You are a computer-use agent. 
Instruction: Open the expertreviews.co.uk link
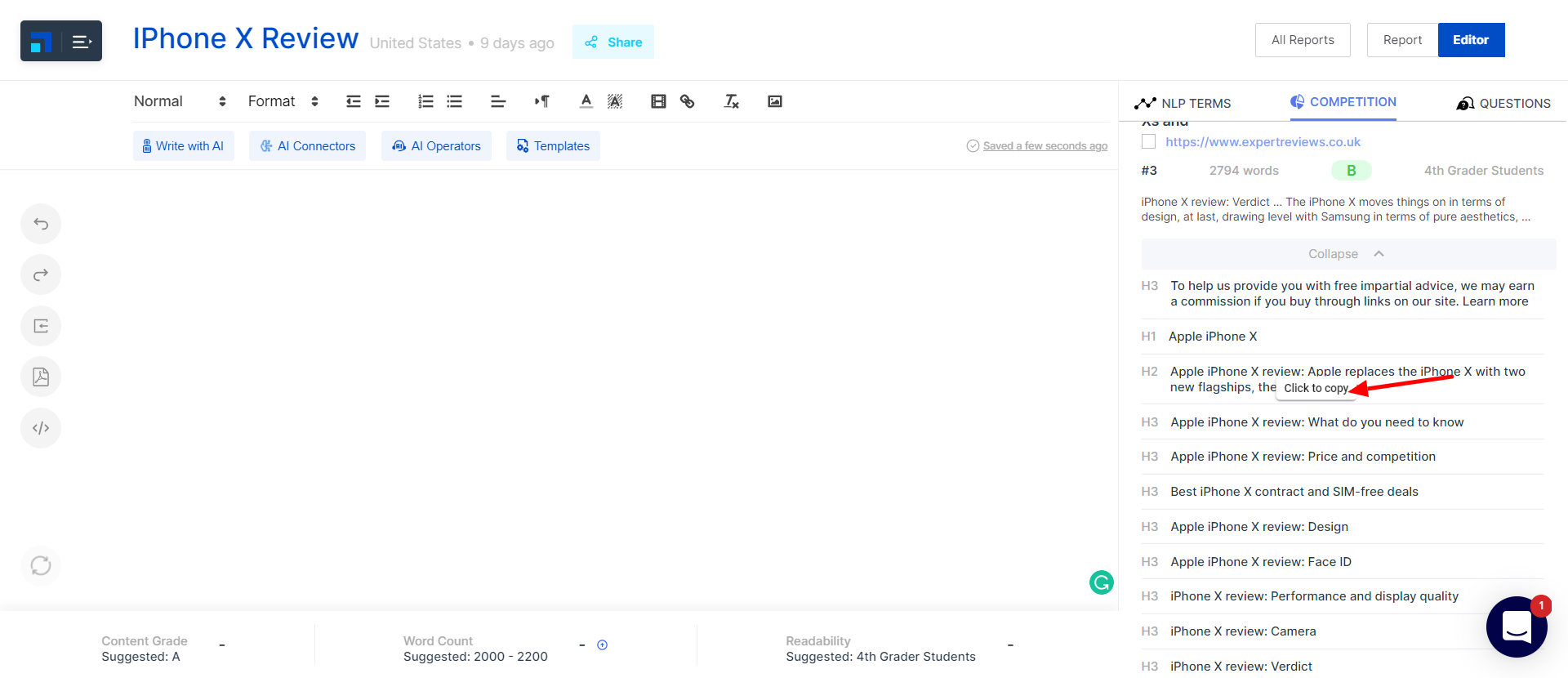pos(1263,142)
